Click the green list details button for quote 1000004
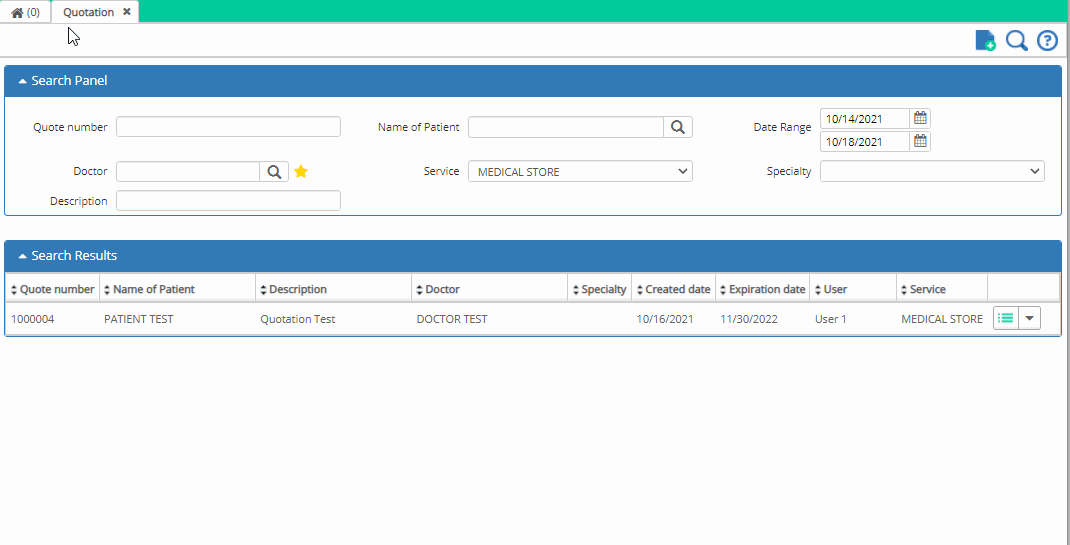The width and height of the screenshot is (1070, 545). coord(1006,319)
